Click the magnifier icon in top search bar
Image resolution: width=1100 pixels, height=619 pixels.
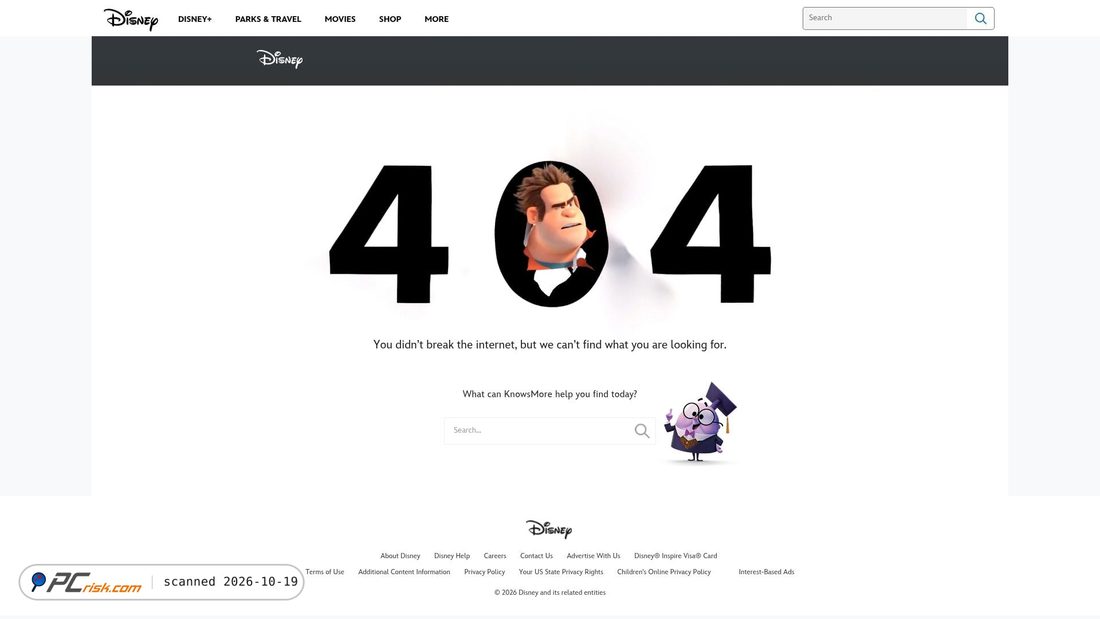980,19
